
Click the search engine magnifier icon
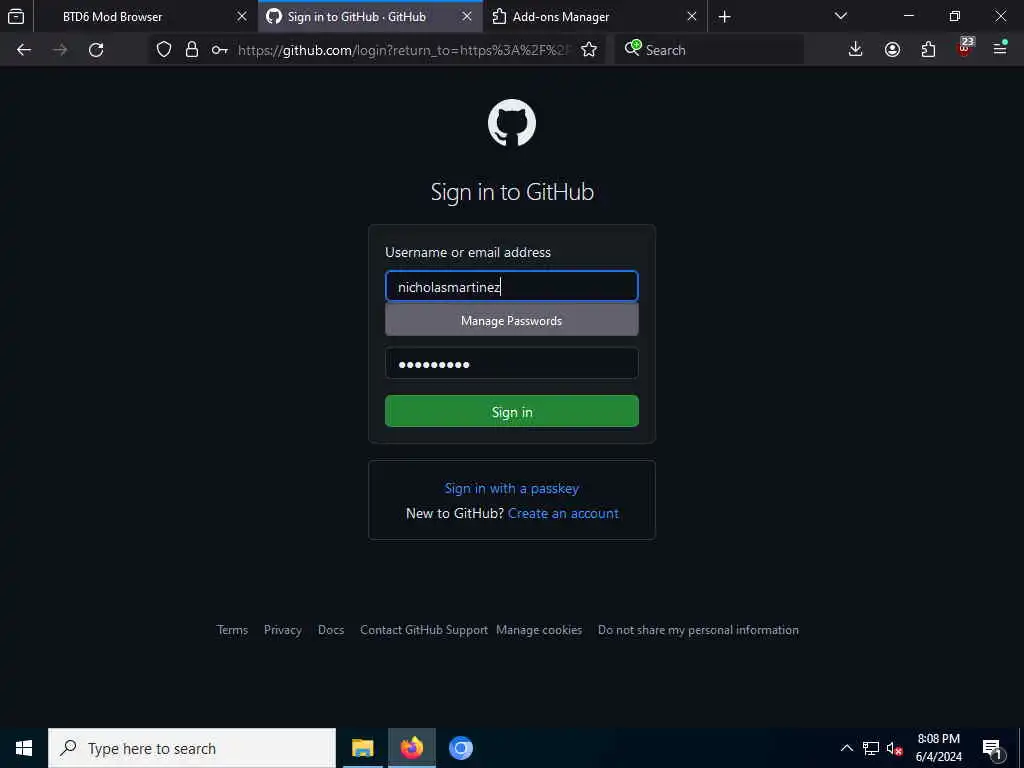coord(632,48)
